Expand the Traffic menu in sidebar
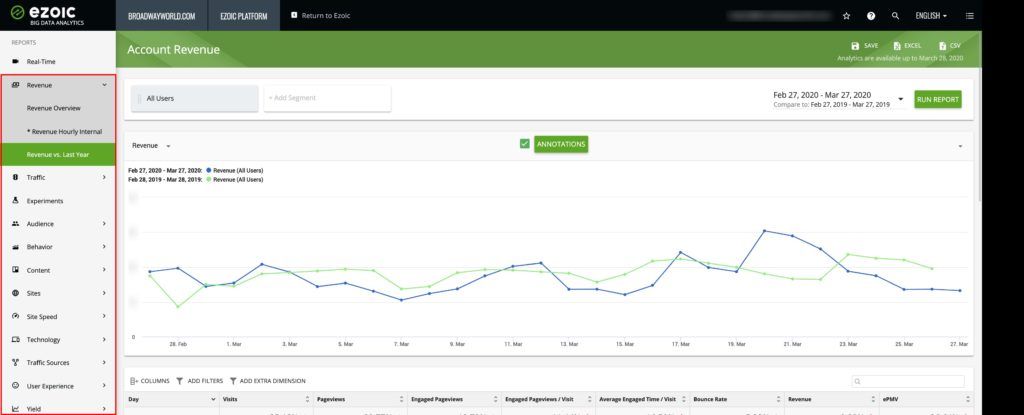The image size is (1024, 415). coord(59,177)
